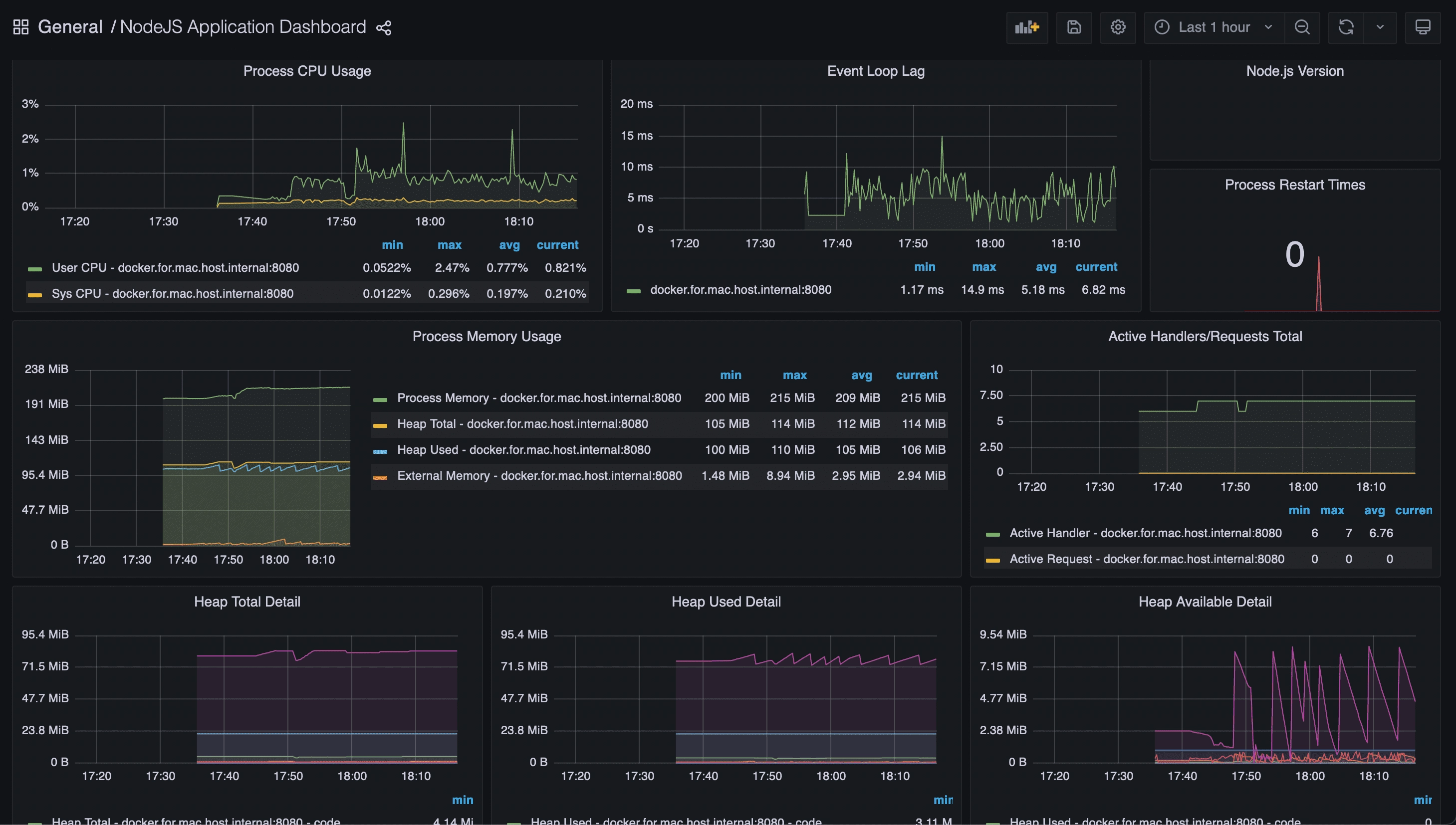Open the dashboards grid icon
The height and width of the screenshot is (825, 1456).
[x=21, y=27]
